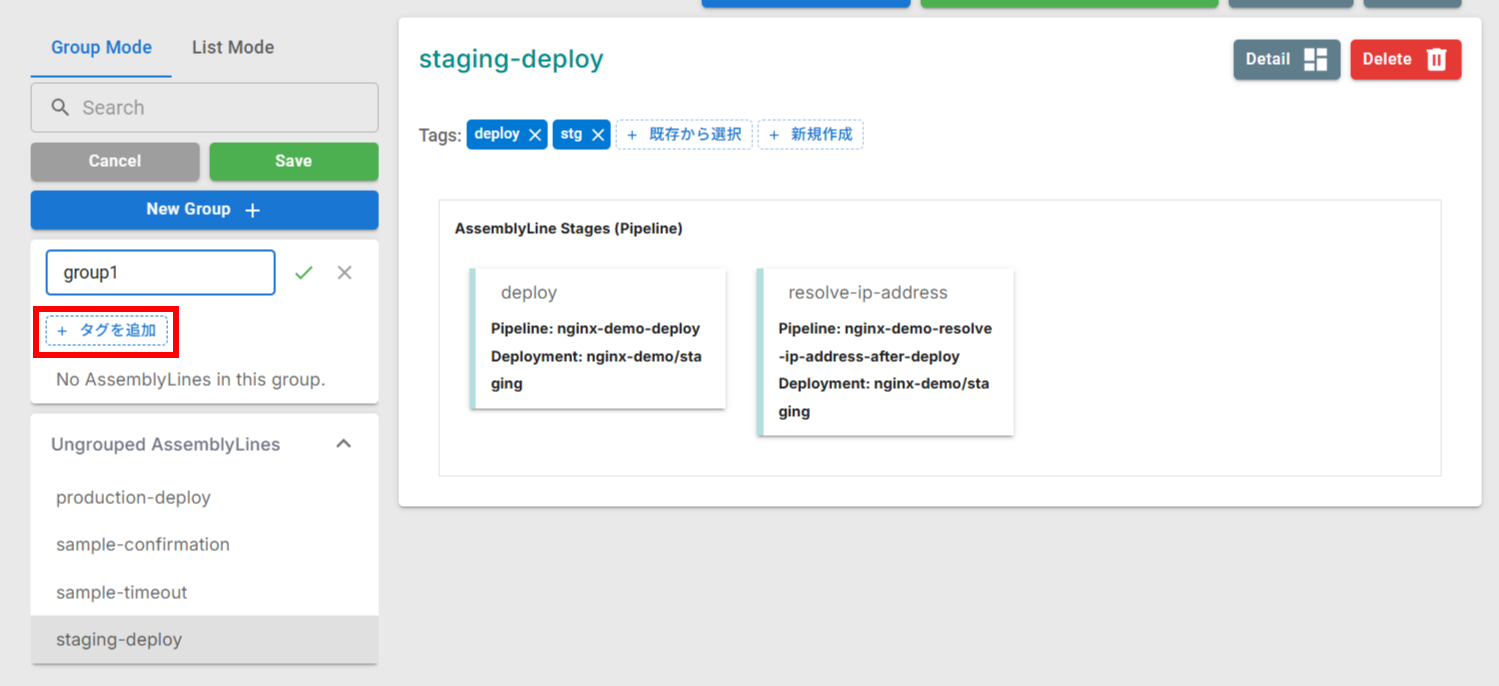Collapse the Ungrouped AssemblyLines section

pyautogui.click(x=344, y=443)
